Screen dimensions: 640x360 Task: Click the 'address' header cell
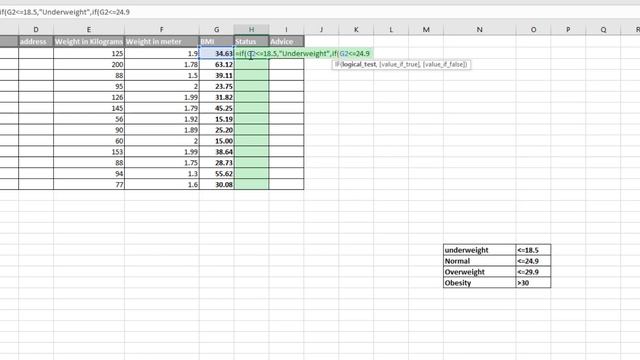tap(36, 41)
